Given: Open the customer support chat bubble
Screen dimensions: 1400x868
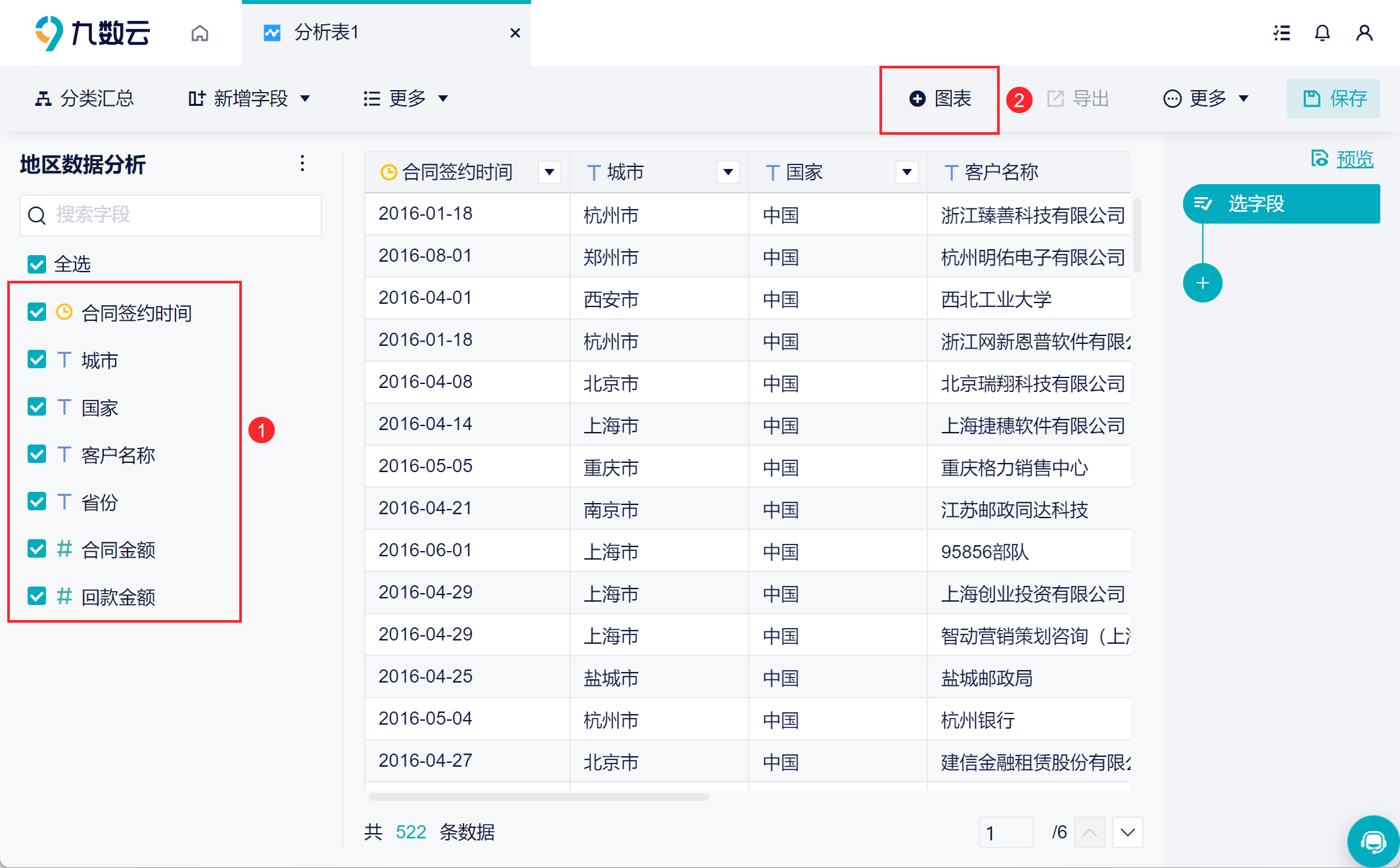Looking at the screenshot, I should [x=1372, y=841].
